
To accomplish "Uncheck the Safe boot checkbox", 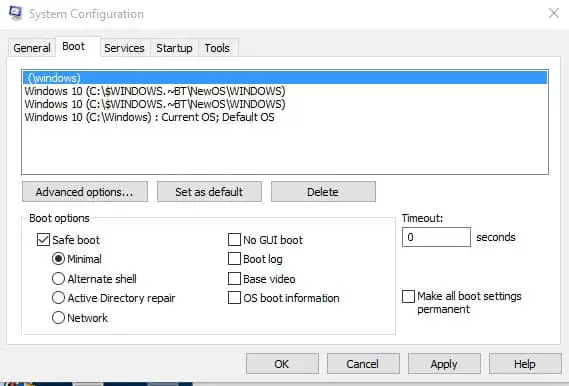I will 43,240.
